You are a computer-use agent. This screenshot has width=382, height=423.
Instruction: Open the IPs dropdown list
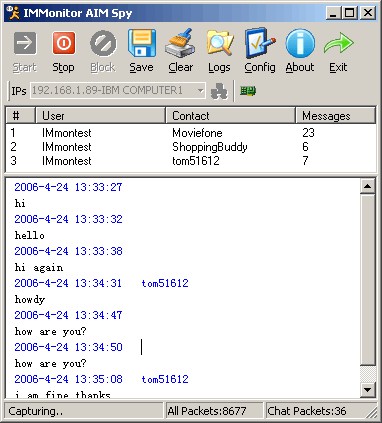200,91
